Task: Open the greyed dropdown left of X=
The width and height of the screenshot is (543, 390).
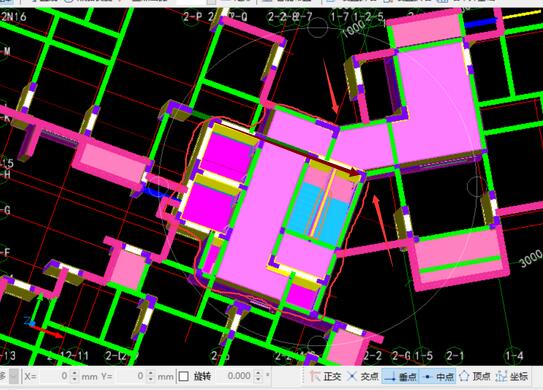Action: click(14, 376)
